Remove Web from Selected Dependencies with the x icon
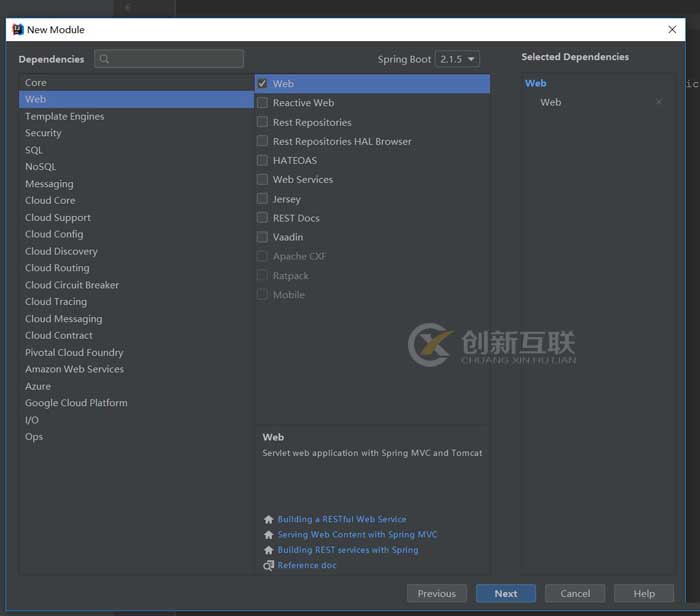This screenshot has height=616, width=700. 658,102
